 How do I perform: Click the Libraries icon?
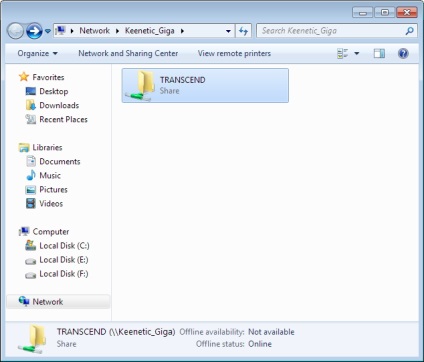click(x=24, y=147)
